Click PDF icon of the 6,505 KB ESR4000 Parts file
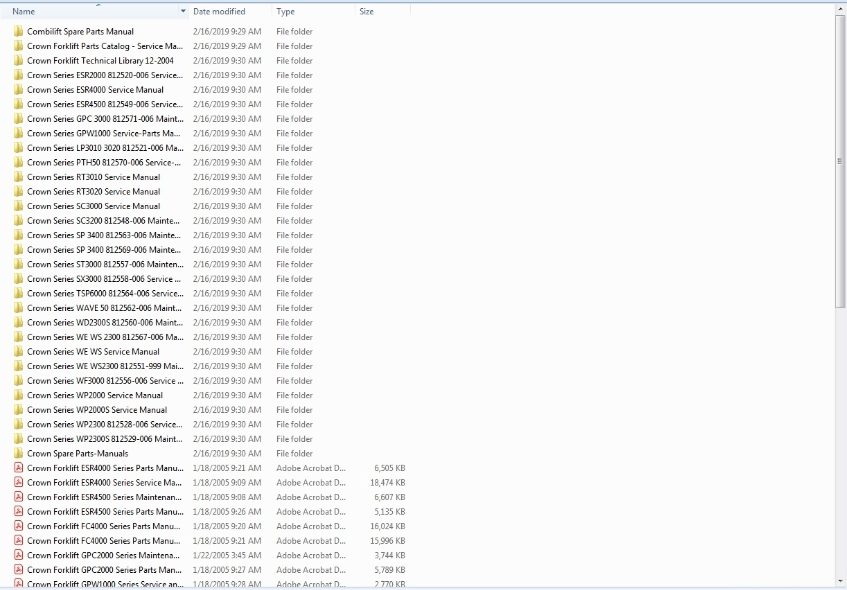This screenshot has height=590, width=847. [x=18, y=468]
